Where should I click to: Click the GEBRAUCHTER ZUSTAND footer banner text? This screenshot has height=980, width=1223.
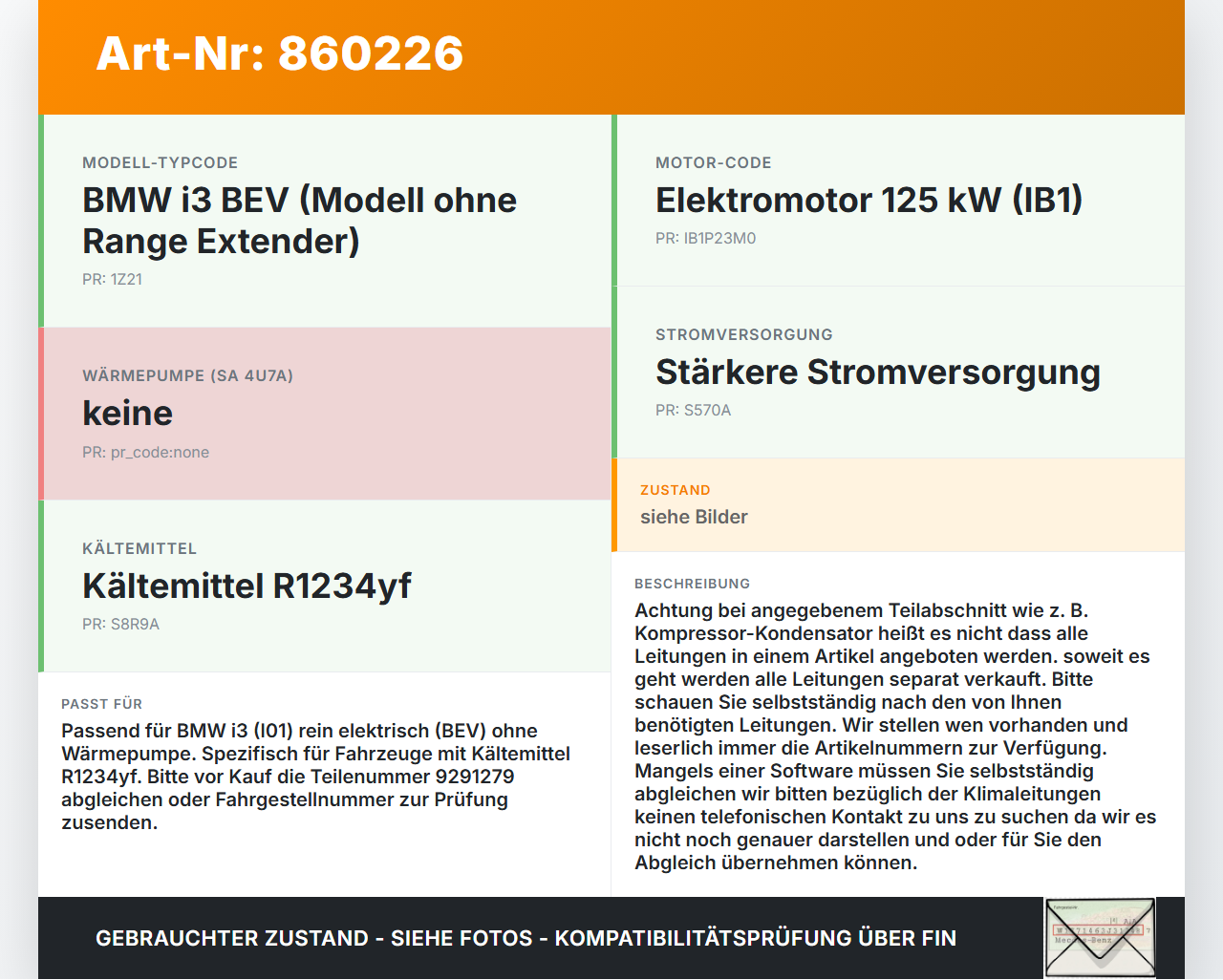(x=526, y=938)
